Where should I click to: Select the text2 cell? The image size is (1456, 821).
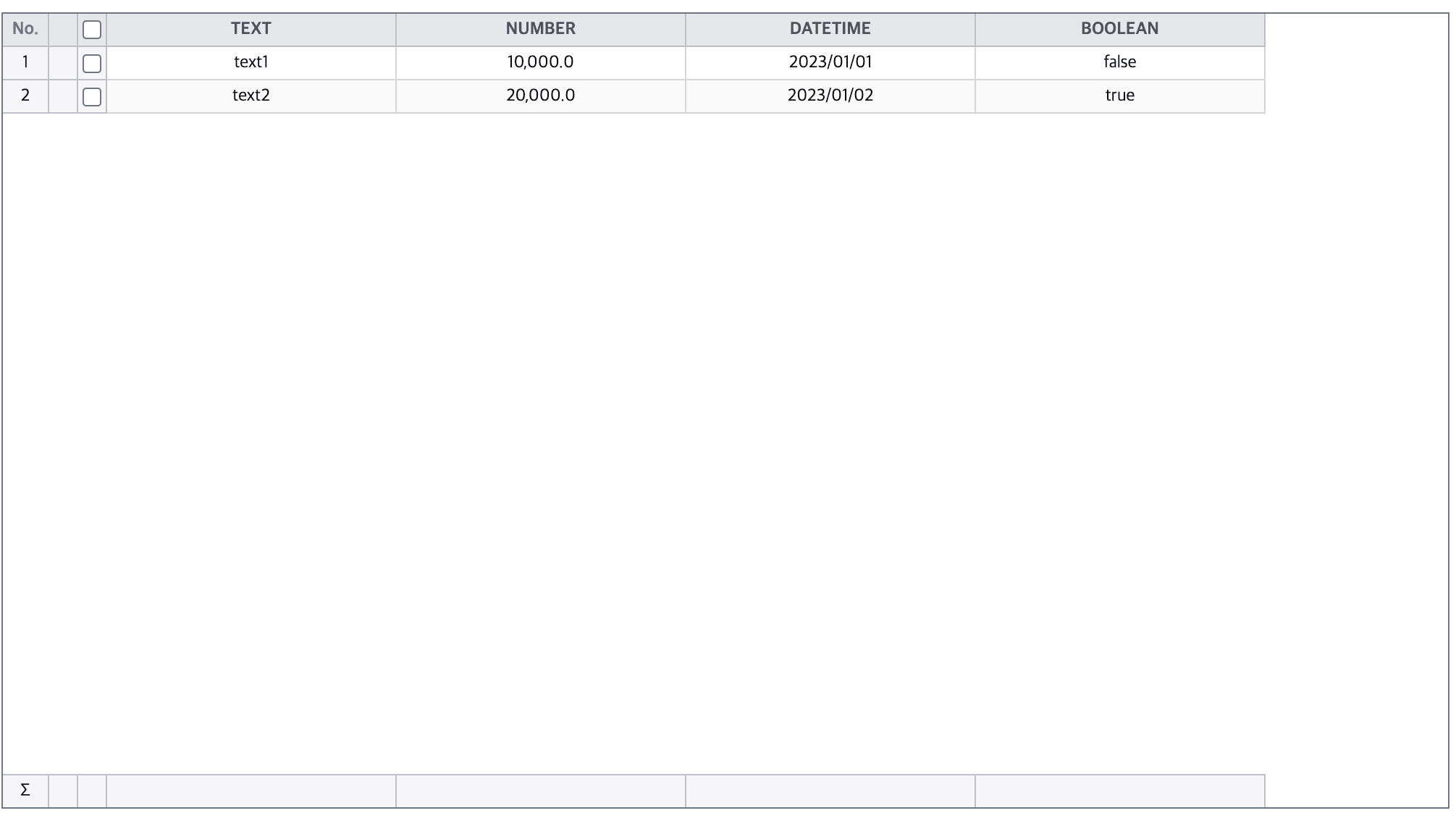[251, 96]
